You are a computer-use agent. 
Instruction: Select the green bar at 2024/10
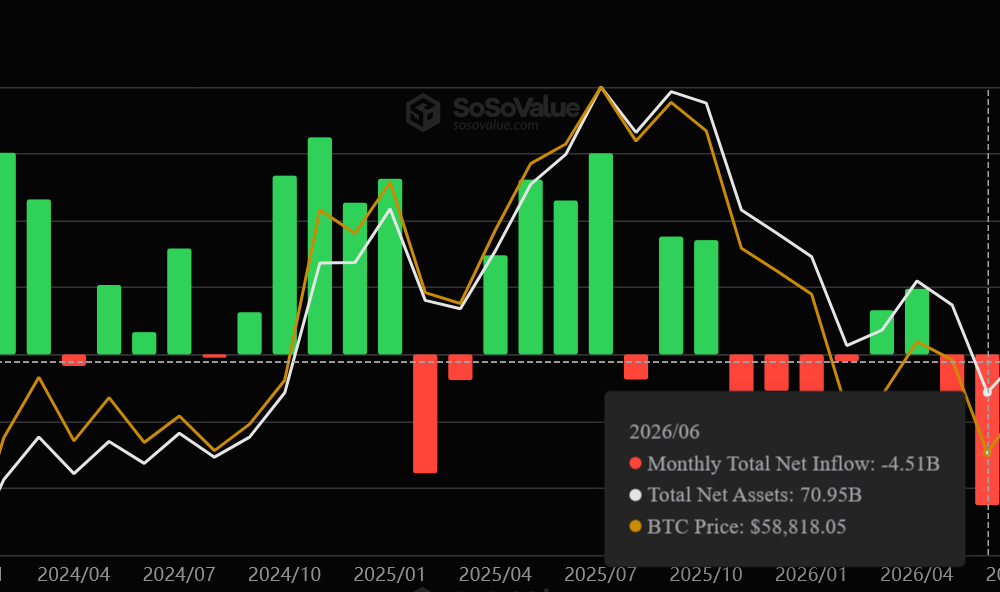point(284,265)
